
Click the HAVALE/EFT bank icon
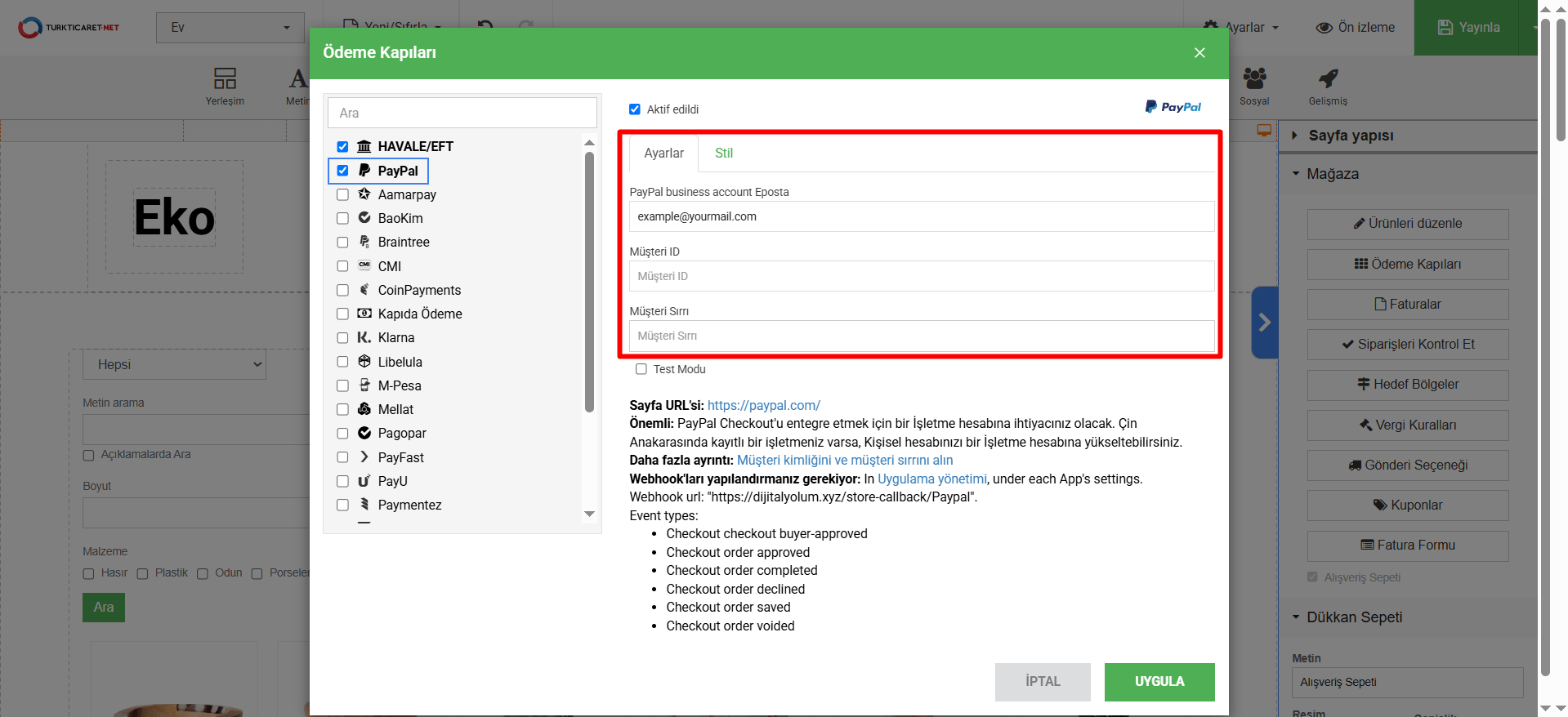364,147
